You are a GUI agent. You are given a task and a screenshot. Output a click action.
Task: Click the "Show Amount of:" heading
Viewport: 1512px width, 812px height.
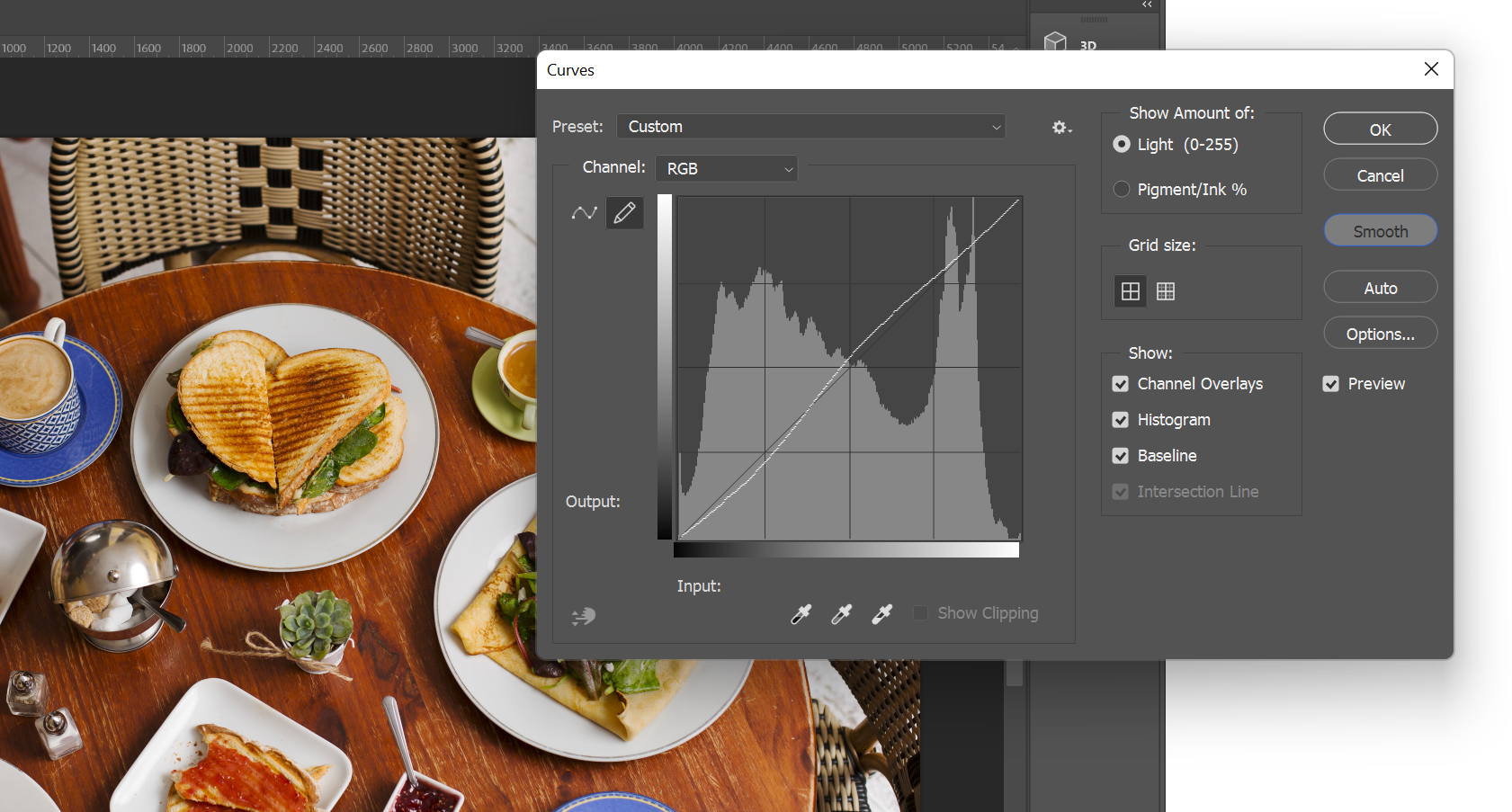1192,113
